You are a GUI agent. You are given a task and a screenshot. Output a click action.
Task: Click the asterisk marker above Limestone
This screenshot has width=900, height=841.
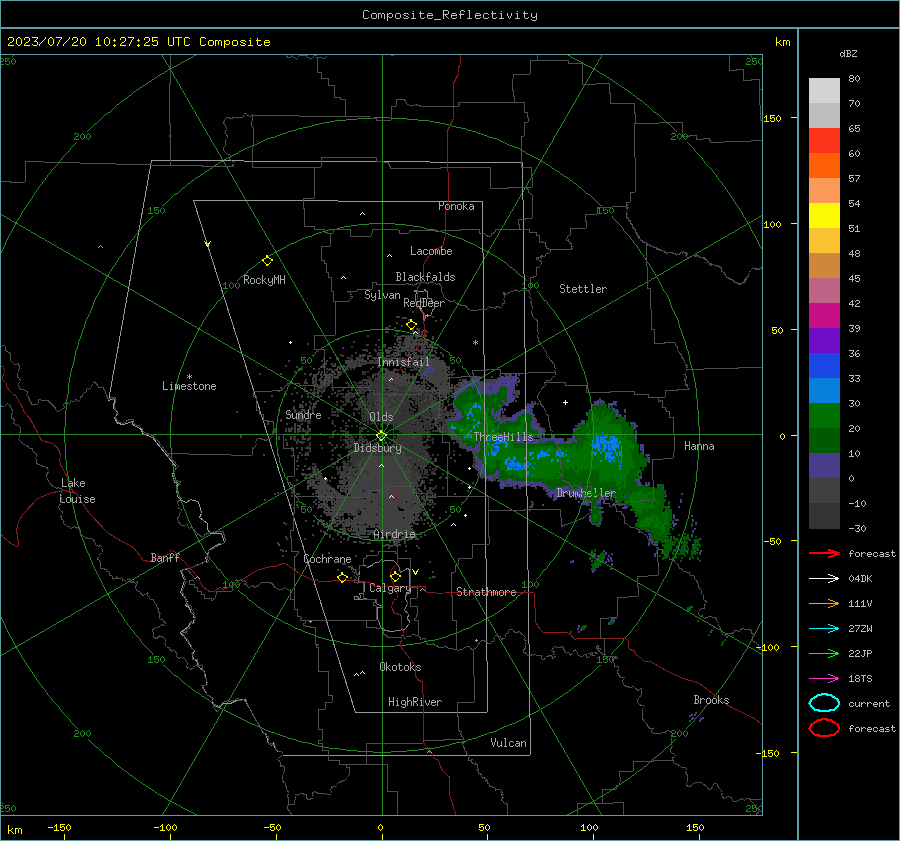click(189, 377)
